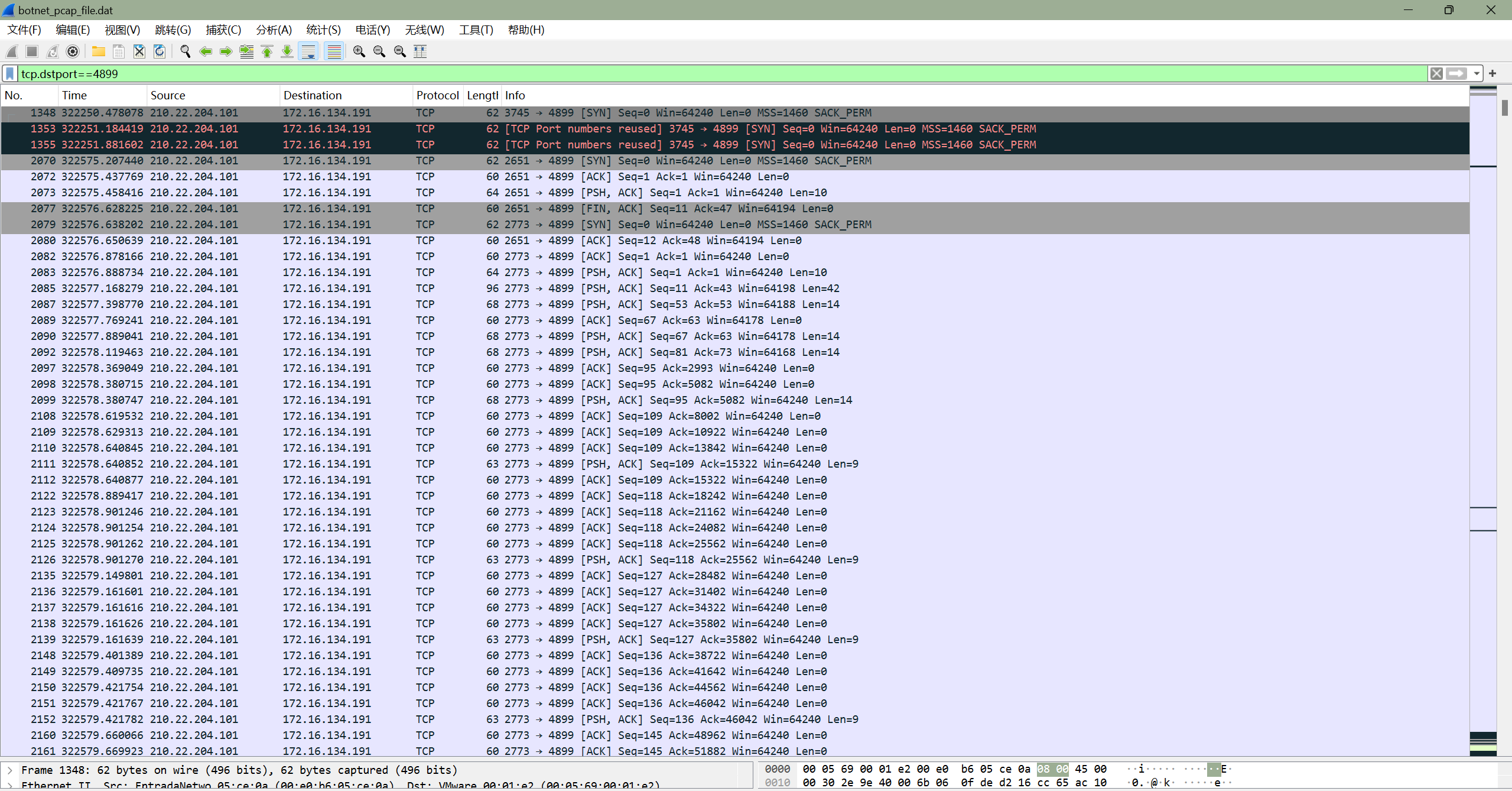Image resolution: width=1512 pixels, height=791 pixels.
Task: Expand the Ethernet II details row
Action: coord(10,785)
